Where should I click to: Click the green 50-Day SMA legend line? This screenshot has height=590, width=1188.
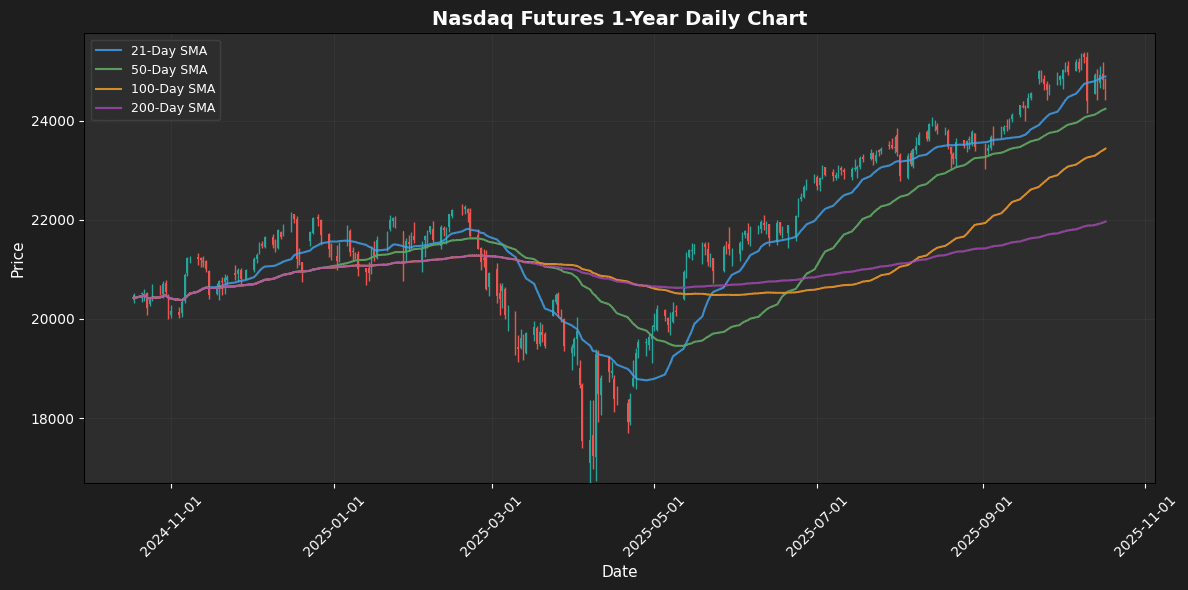(x=109, y=70)
